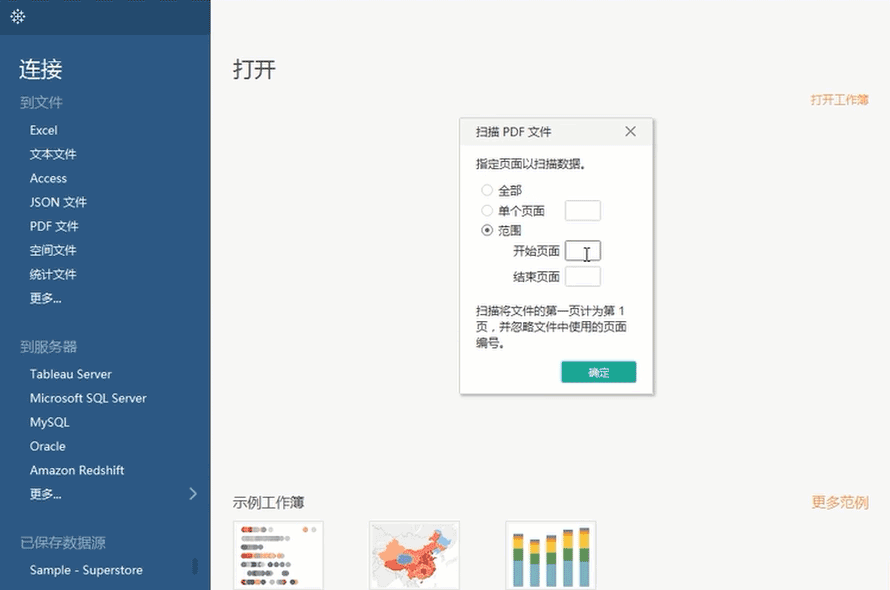Click the 开始页面 input field
This screenshot has height=590, width=890.
click(x=582, y=251)
